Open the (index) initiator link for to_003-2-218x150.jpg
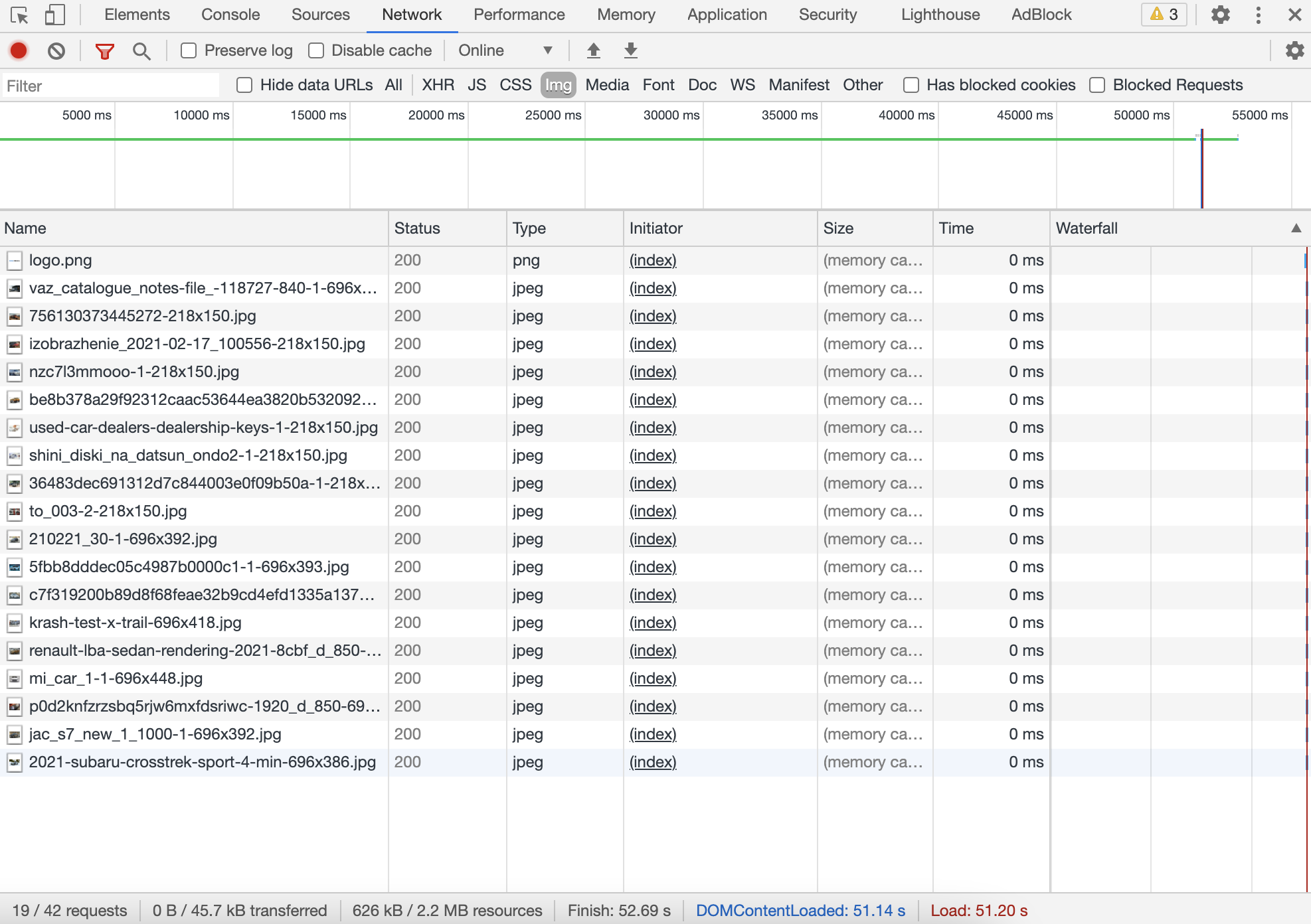 point(653,511)
